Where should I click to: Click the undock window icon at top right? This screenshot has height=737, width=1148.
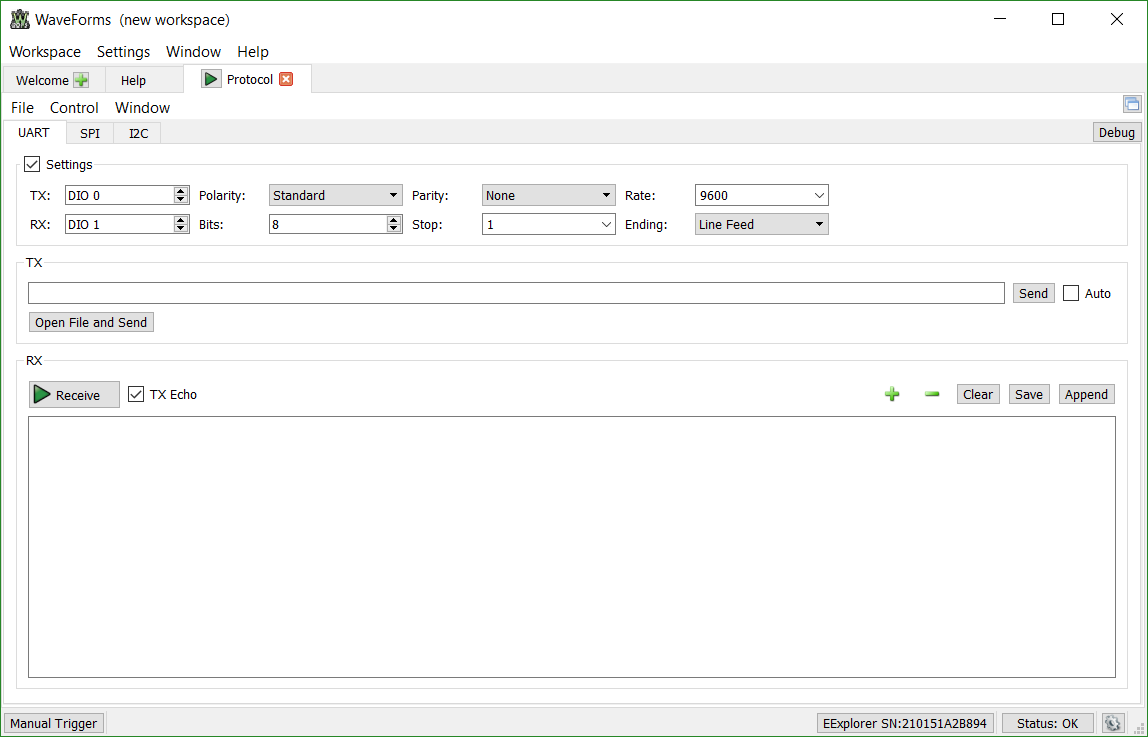1132,104
